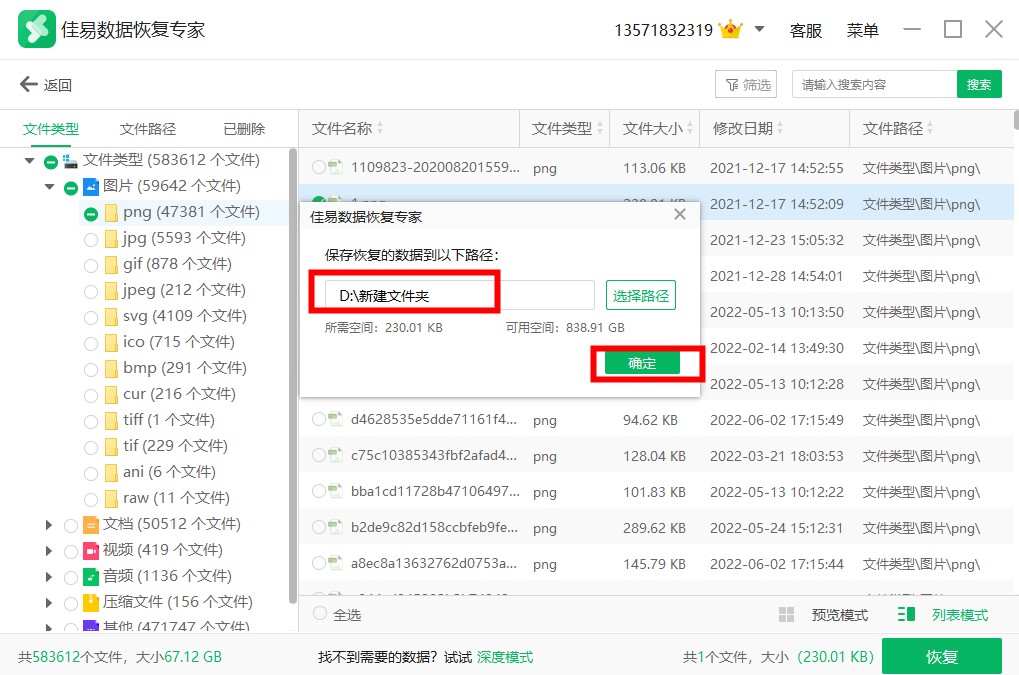Click the cur folder icon
Image resolution: width=1019 pixels, height=675 pixels.
coord(111,394)
